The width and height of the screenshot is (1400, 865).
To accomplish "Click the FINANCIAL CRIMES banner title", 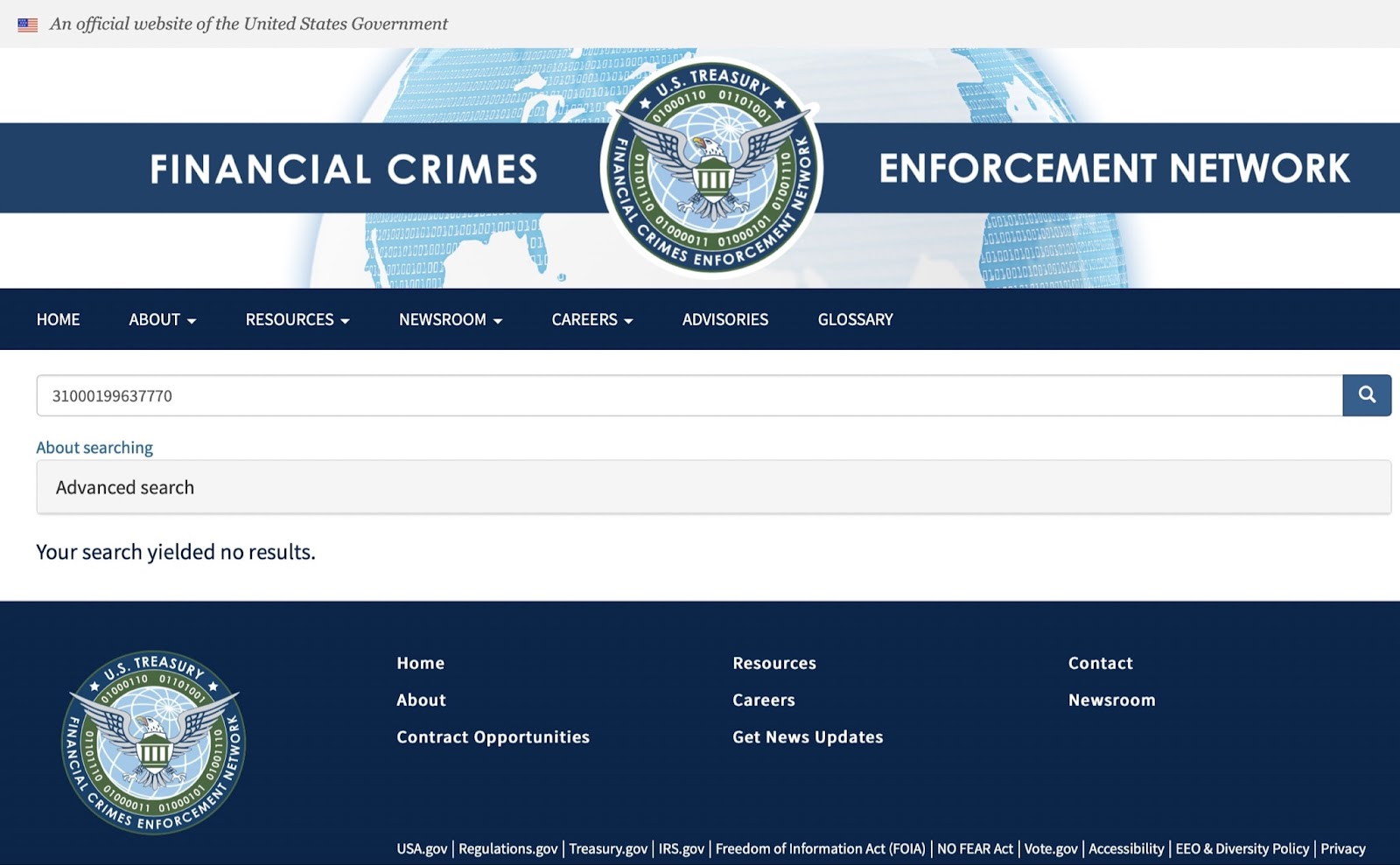I will pos(344,169).
